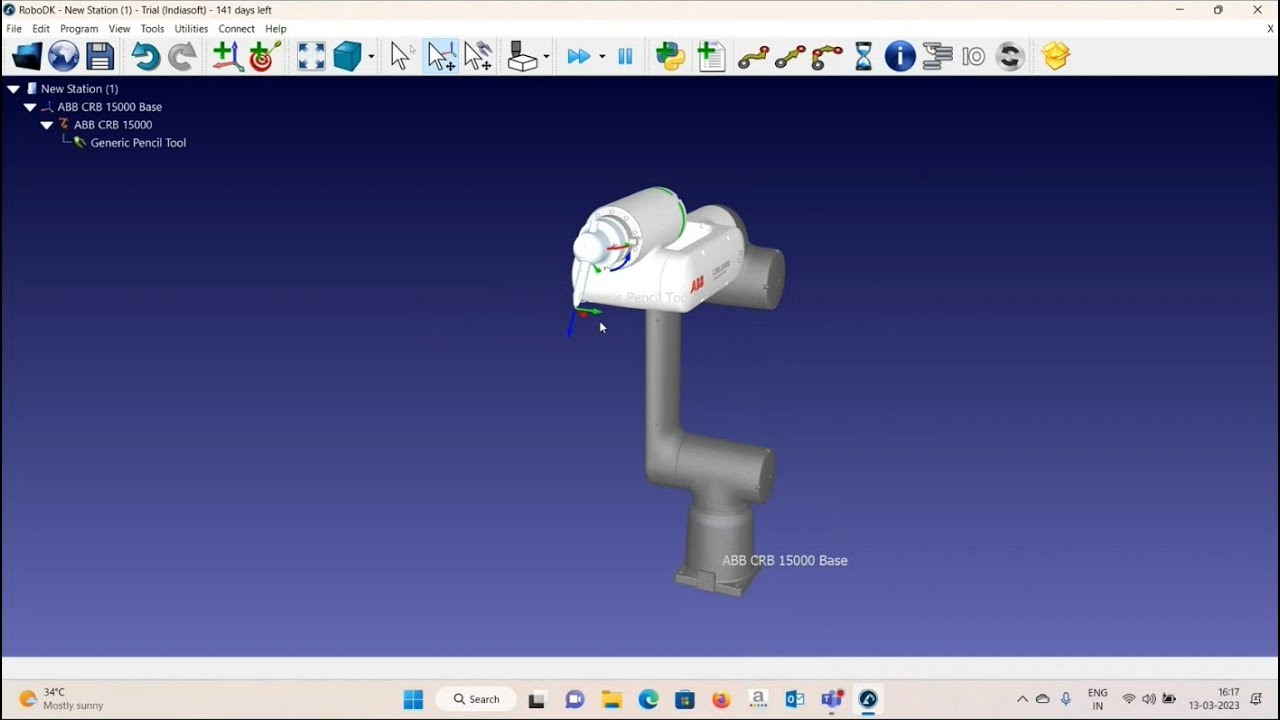The image size is (1280, 720).
Task: Open Microsoft Edge from the taskbar
Action: tap(649, 699)
